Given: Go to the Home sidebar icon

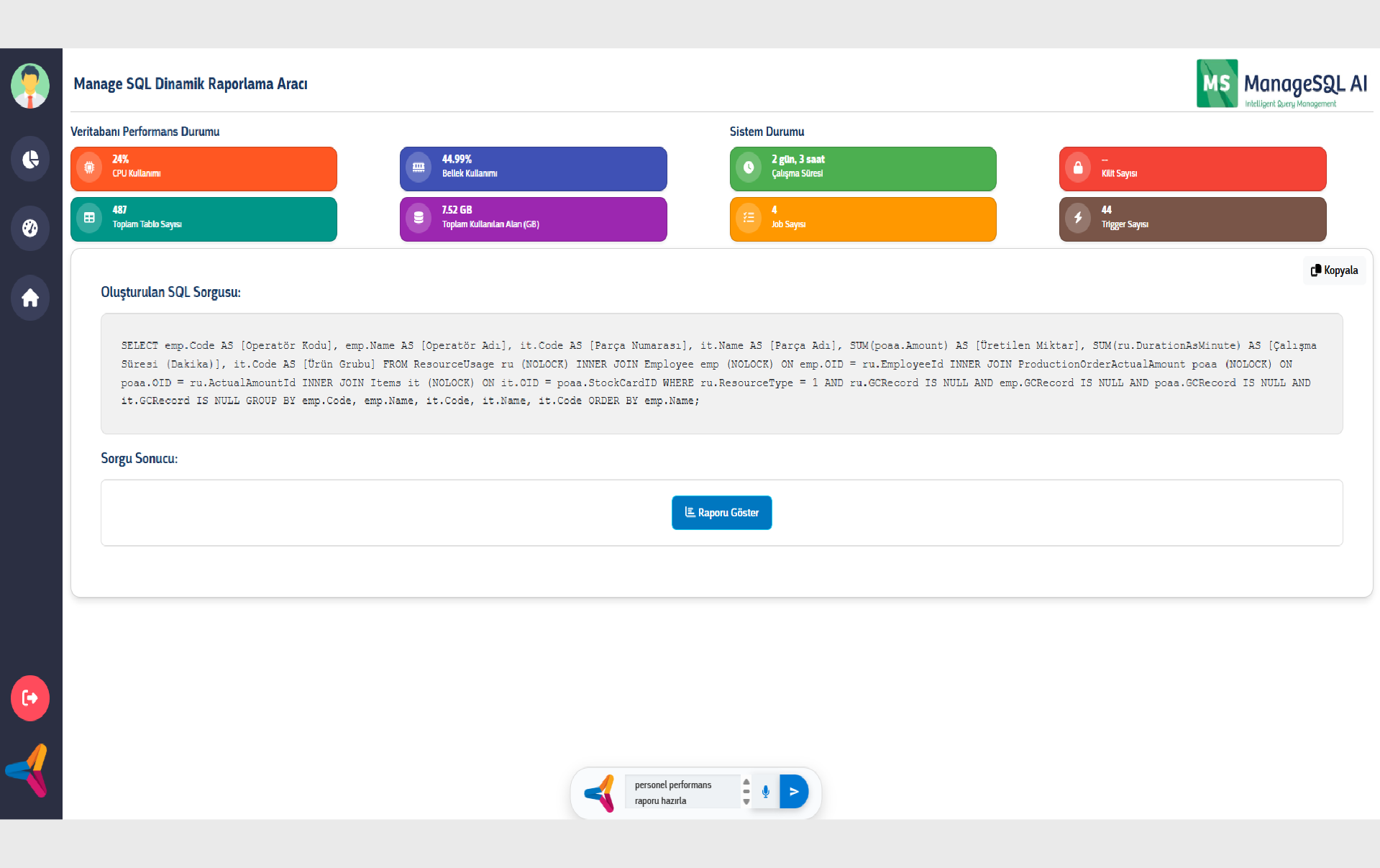Looking at the screenshot, I should click(30, 298).
